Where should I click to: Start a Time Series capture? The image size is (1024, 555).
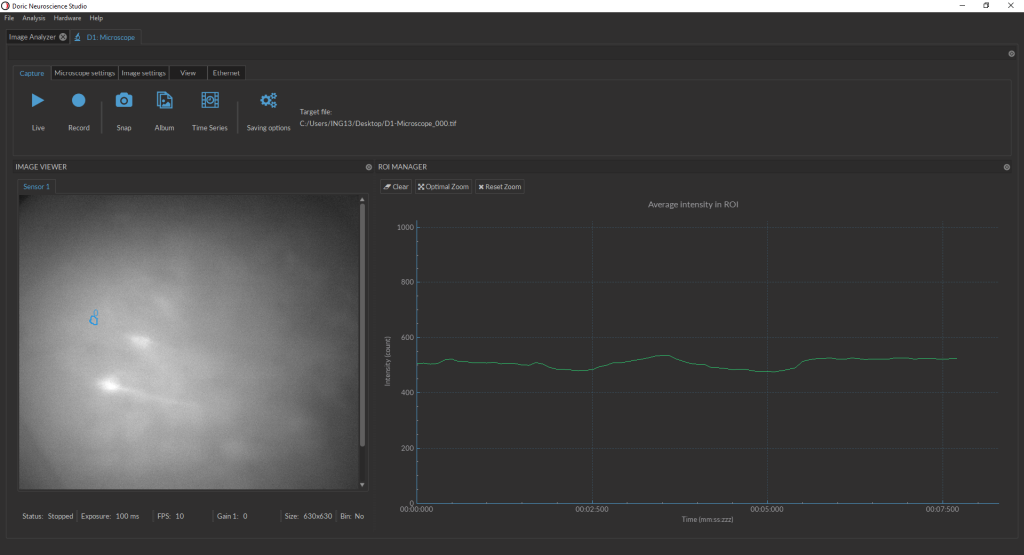[210, 101]
